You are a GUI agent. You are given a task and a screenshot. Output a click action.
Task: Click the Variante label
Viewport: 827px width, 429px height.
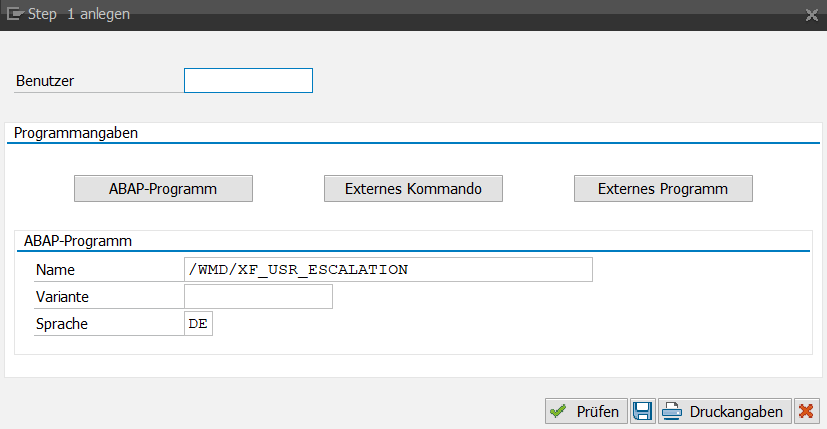point(63,297)
